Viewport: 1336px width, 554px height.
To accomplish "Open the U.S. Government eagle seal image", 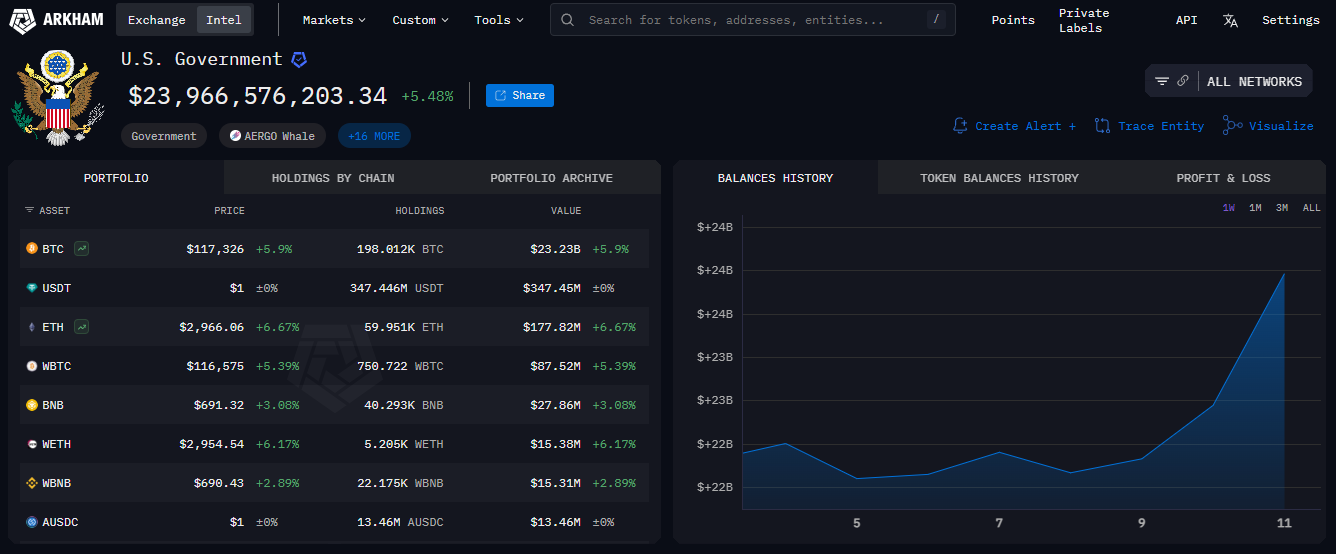I will coord(56,98).
